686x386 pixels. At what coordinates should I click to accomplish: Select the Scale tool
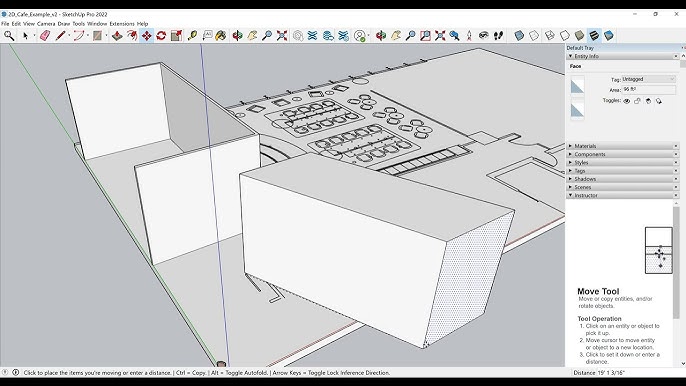pos(176,35)
